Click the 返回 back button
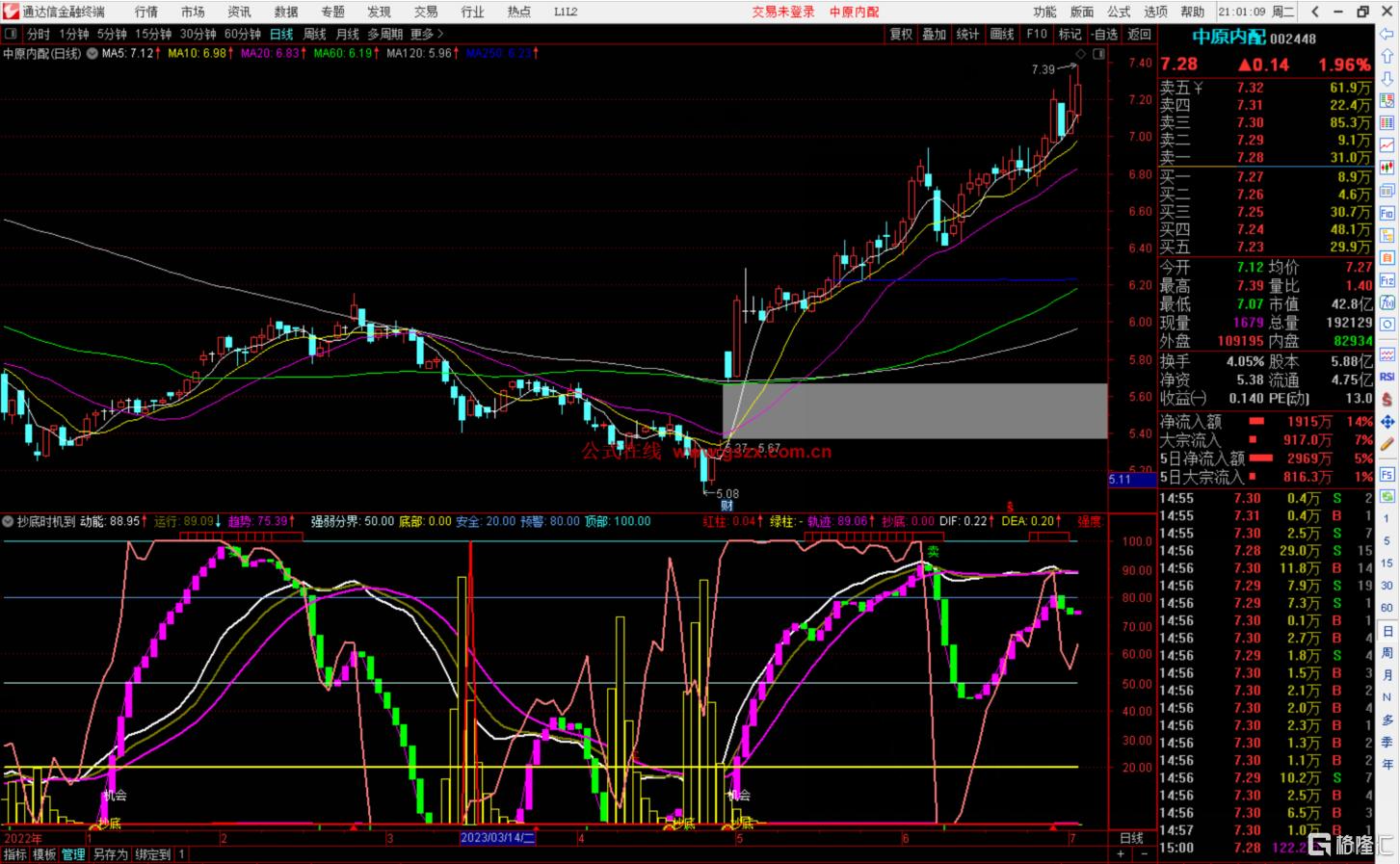Image resolution: width=1400 pixels, height=864 pixels. [1140, 34]
